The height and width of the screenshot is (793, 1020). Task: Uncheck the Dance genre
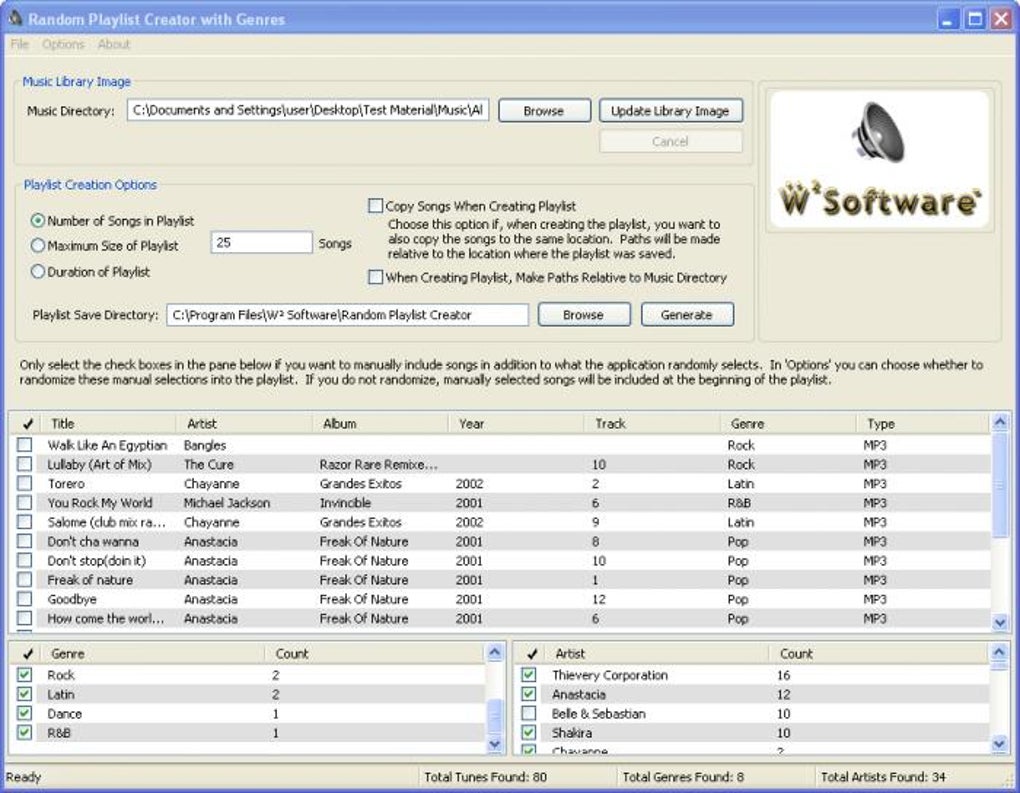(x=25, y=714)
